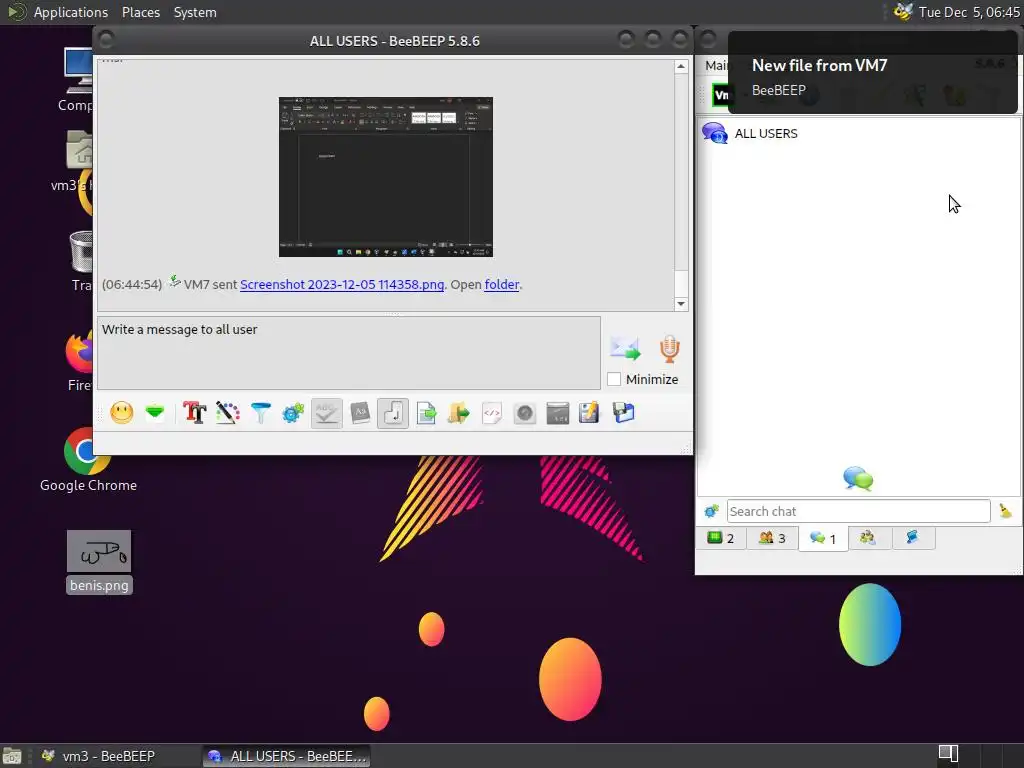The width and height of the screenshot is (1024, 768).
Task: Select the benis.png desktop file
Action: click(99, 562)
